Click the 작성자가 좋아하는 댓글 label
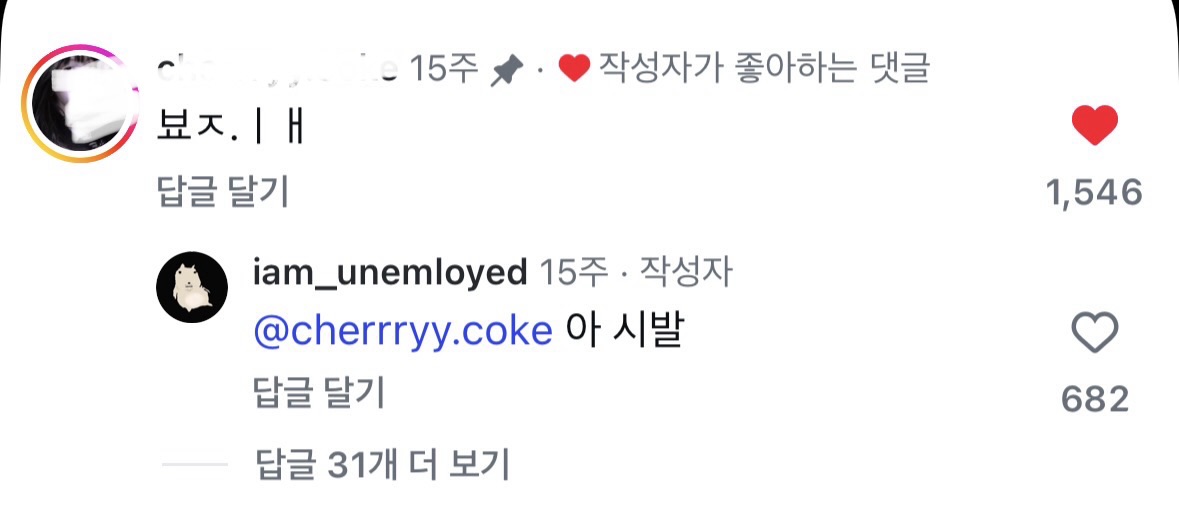 pos(764,69)
